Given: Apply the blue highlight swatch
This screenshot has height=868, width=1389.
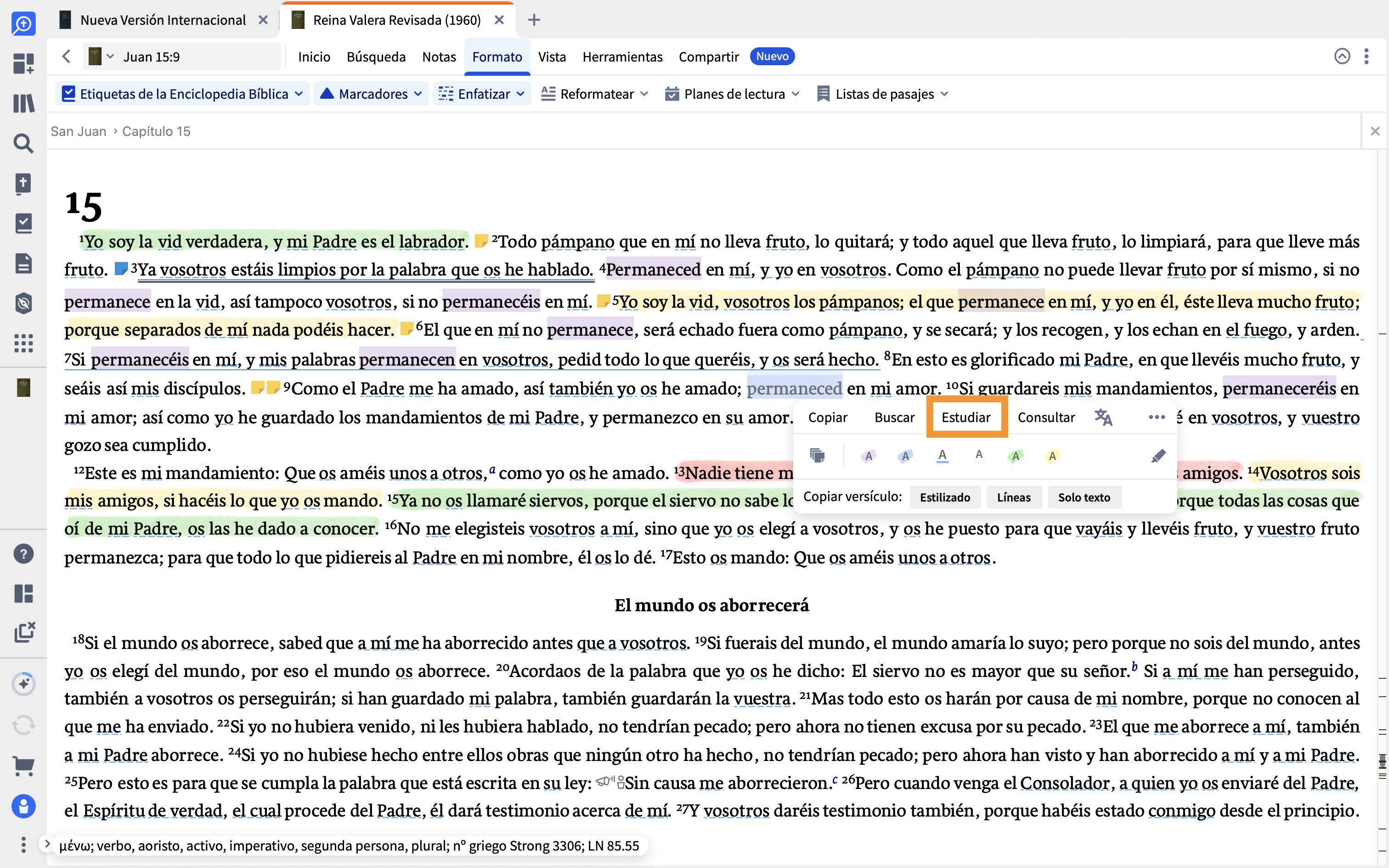Looking at the screenshot, I should (x=905, y=457).
